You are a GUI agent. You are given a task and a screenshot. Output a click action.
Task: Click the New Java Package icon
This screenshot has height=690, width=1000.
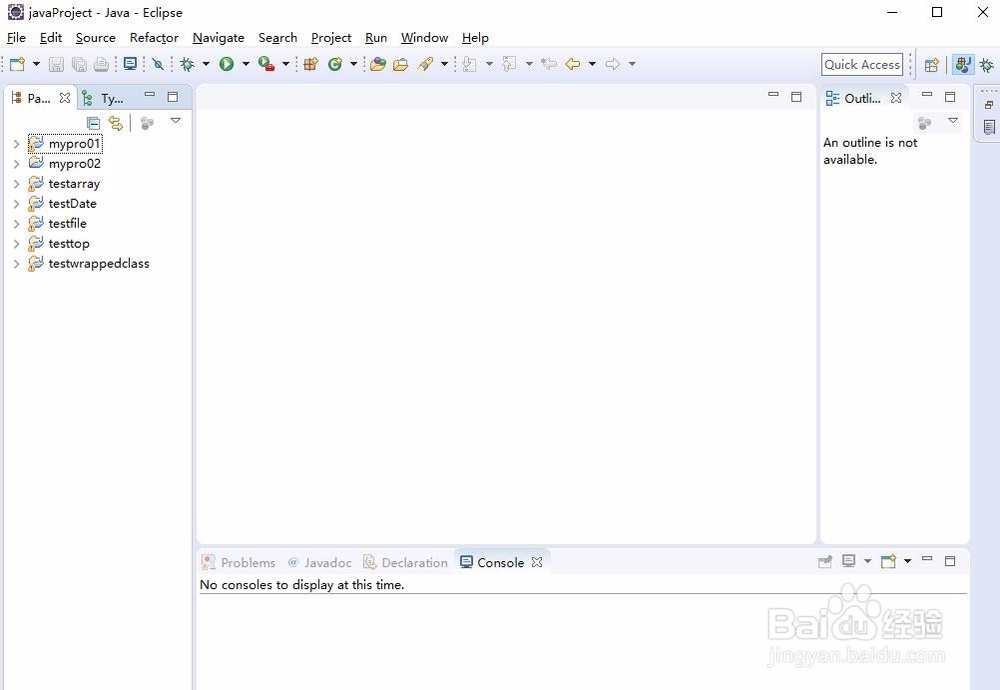pos(311,64)
